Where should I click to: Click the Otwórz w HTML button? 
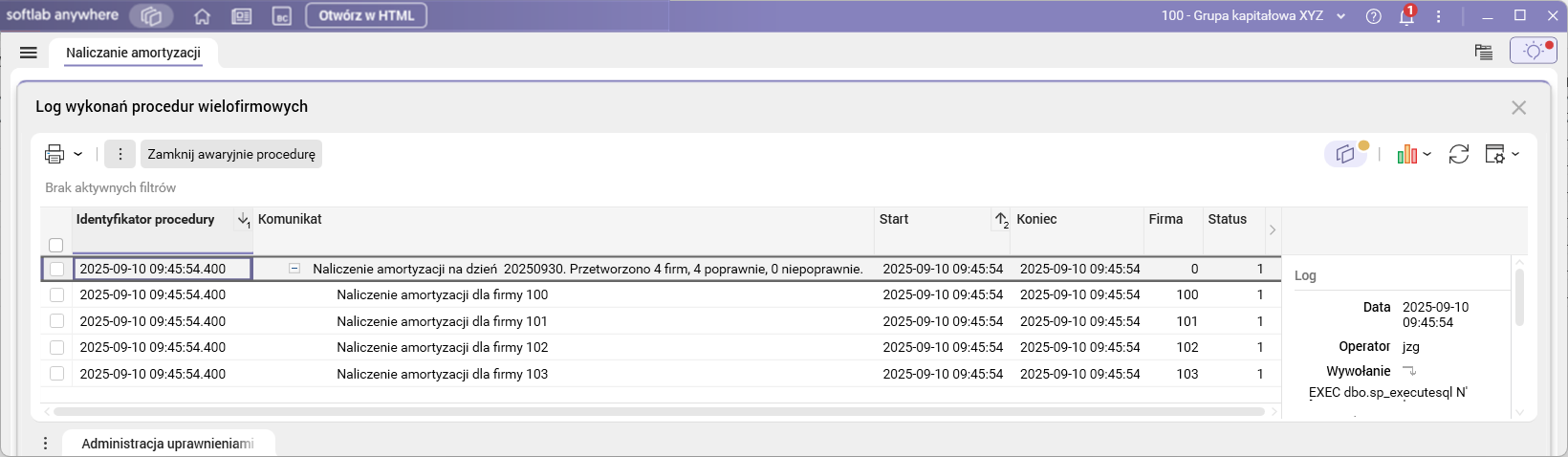[366, 16]
